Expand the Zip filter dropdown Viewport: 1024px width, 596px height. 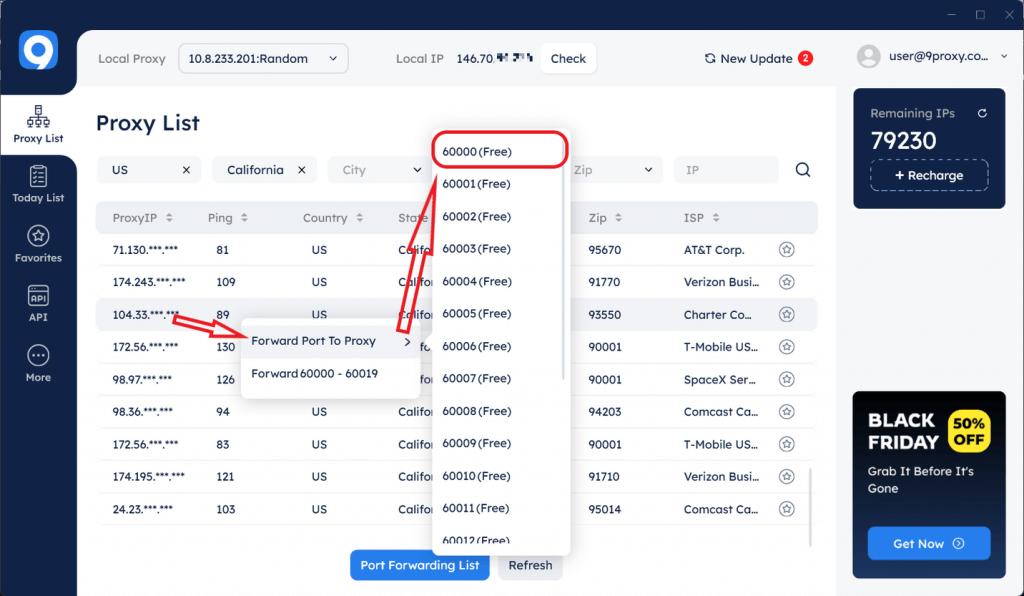[x=616, y=169]
